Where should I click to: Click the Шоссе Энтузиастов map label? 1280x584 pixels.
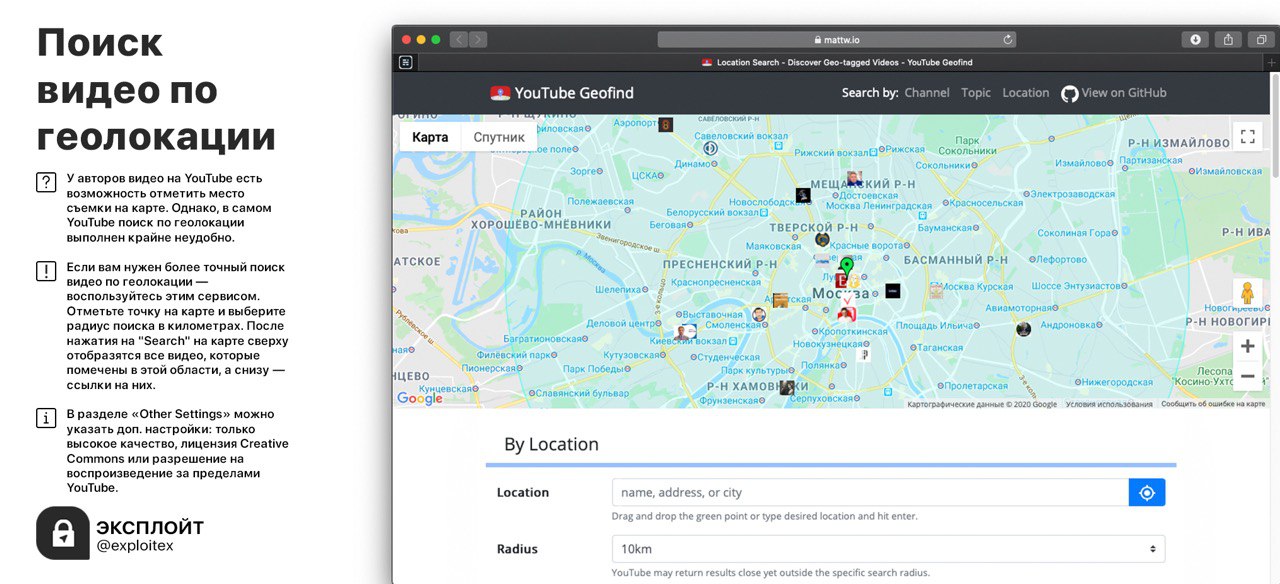click(x=1075, y=287)
